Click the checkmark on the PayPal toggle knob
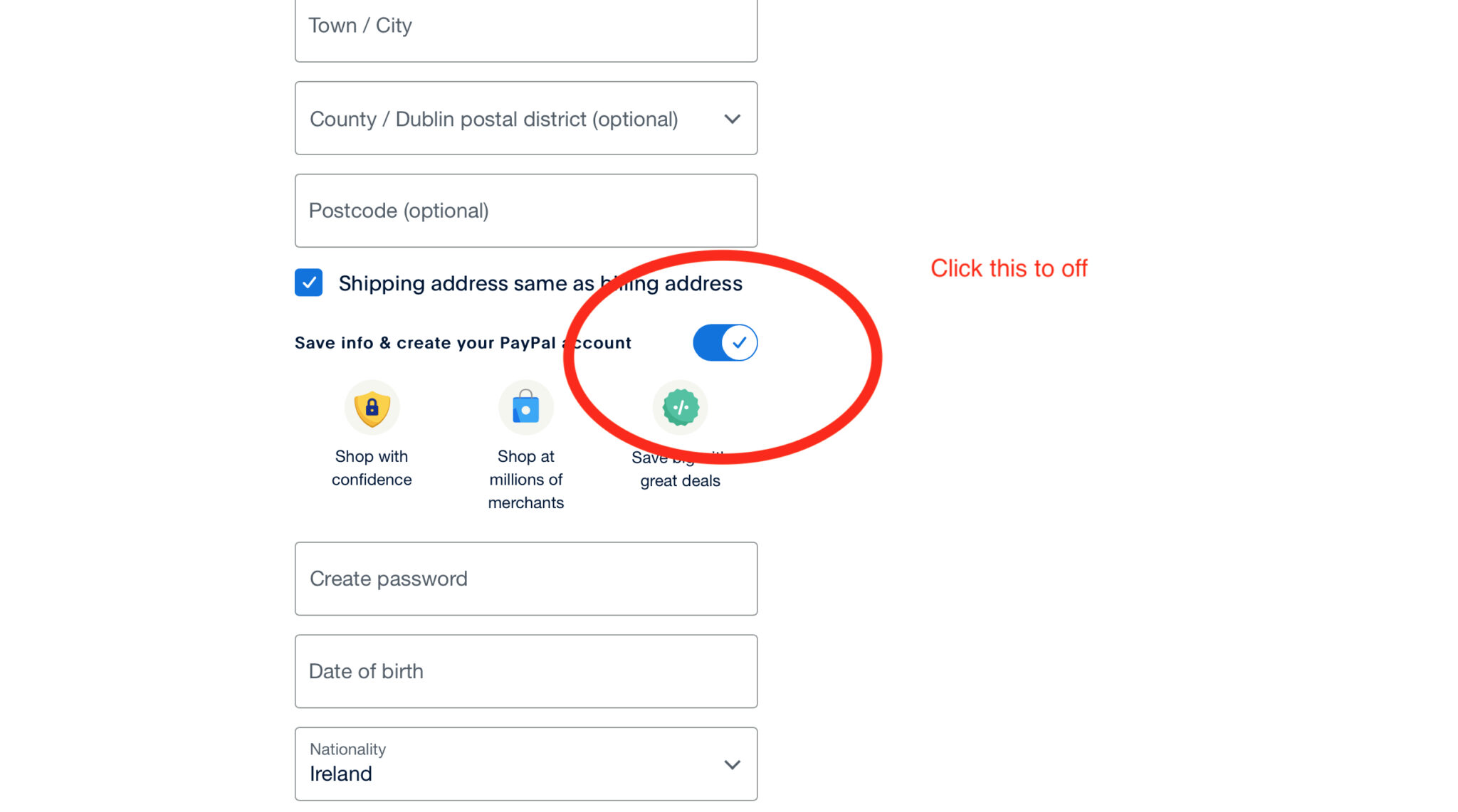 (x=740, y=343)
